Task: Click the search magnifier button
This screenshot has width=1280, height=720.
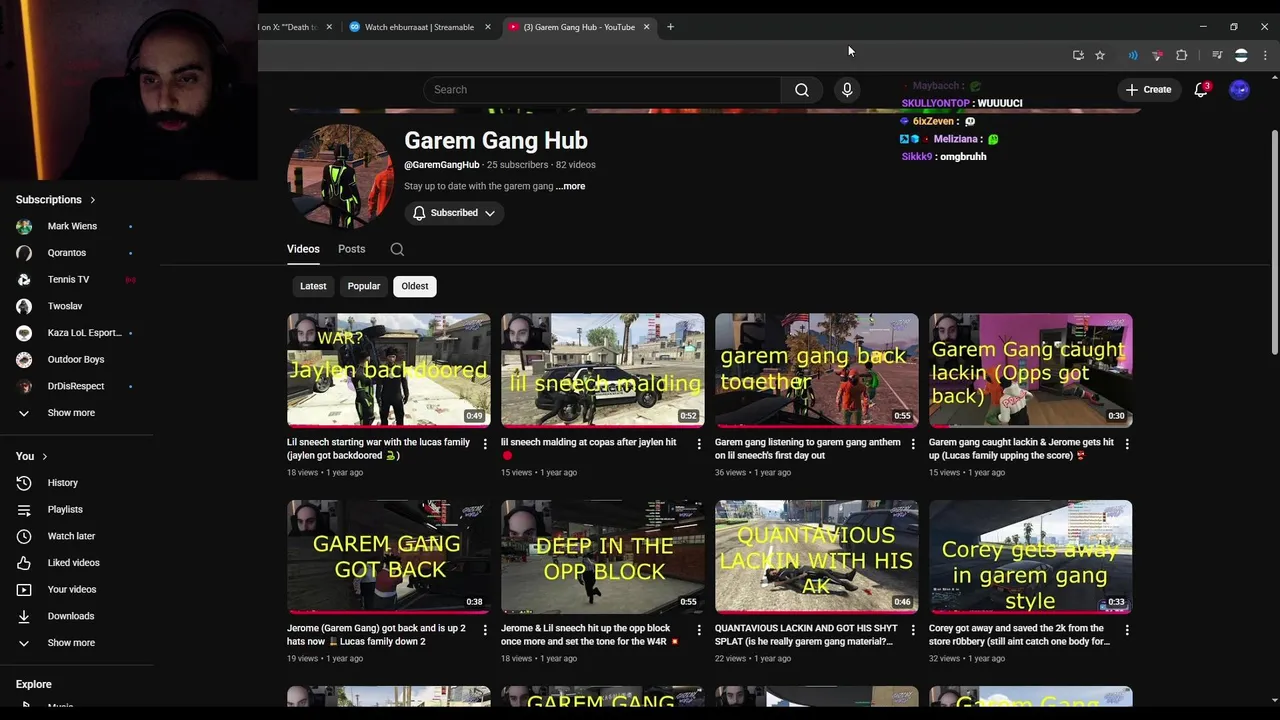Action: click(802, 90)
